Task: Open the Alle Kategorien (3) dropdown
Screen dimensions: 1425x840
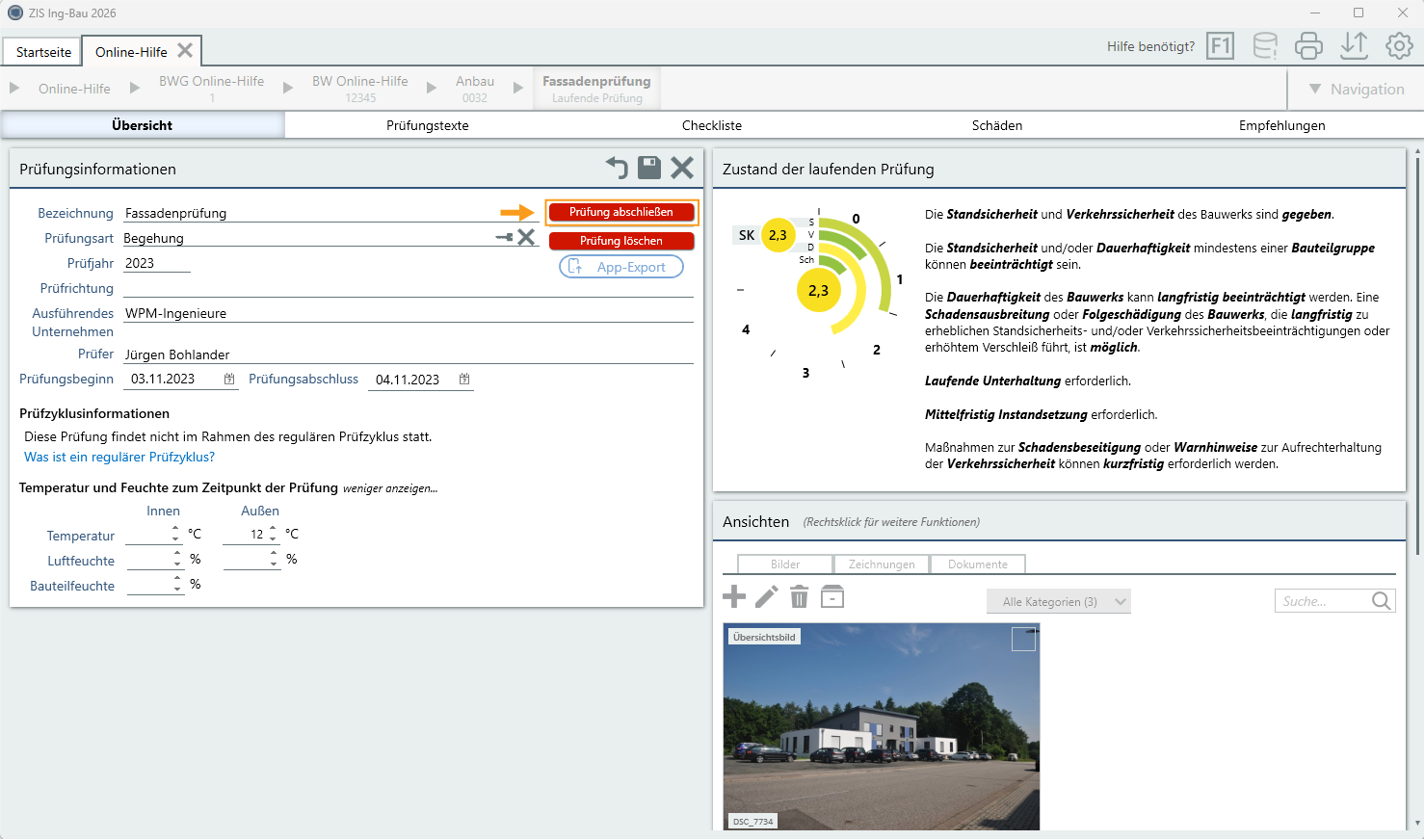Action: (1059, 601)
